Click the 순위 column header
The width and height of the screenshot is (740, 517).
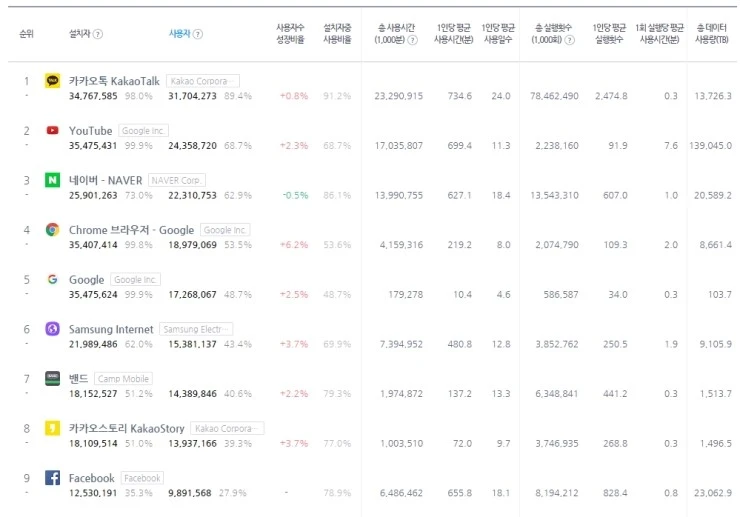point(26,34)
